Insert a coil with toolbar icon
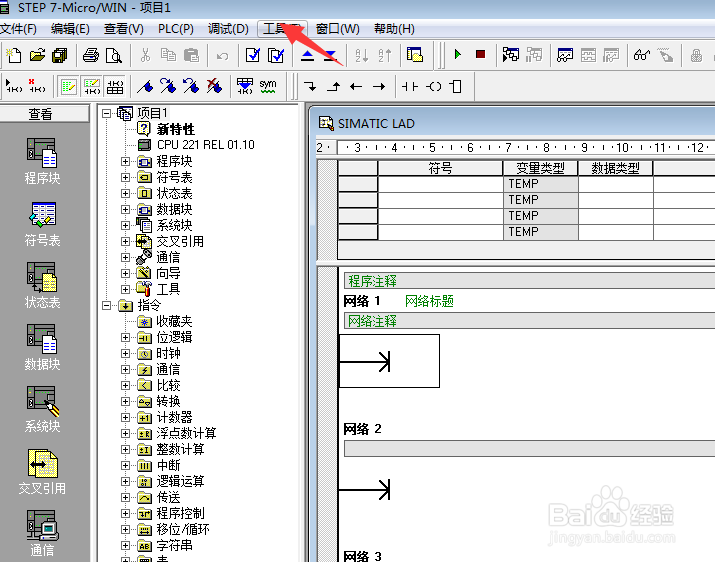The image size is (715, 562). point(433,86)
